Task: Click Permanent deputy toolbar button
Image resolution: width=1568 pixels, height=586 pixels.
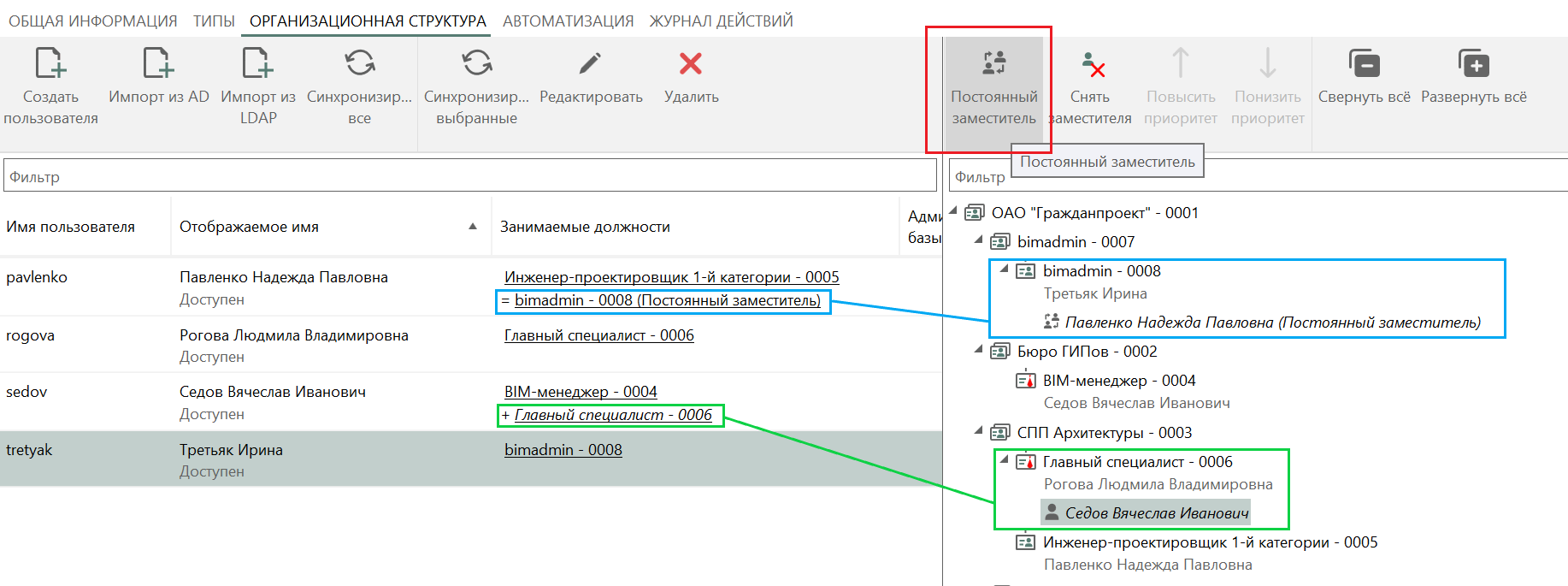Action: click(x=993, y=86)
